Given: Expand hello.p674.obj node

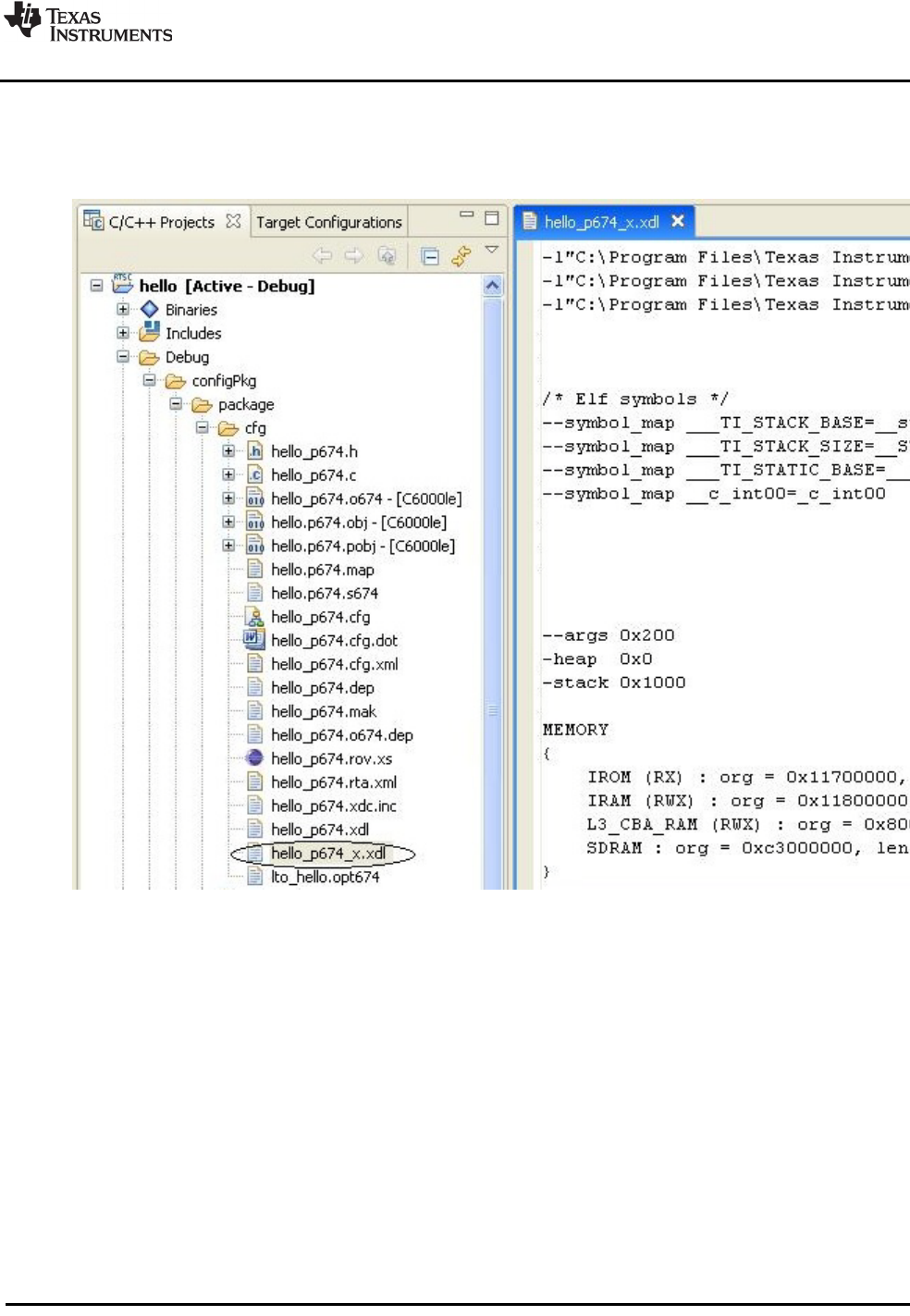Looking at the screenshot, I should 228,522.
